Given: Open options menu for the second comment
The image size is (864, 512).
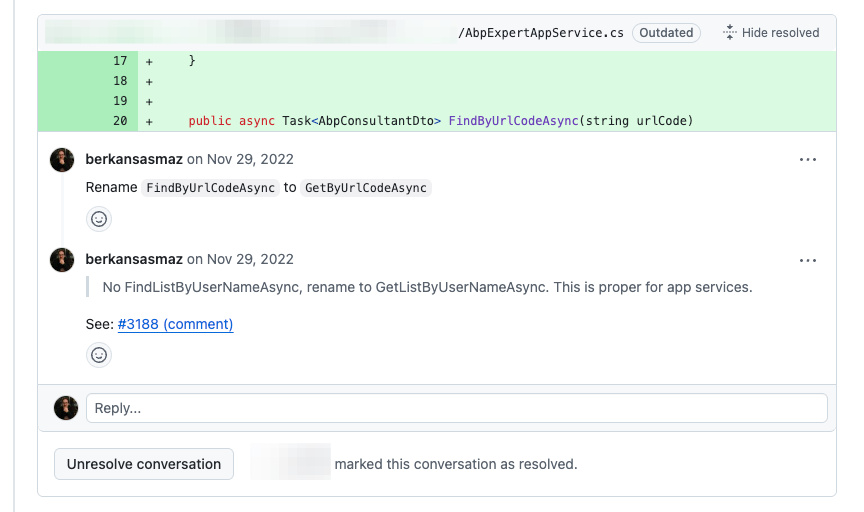Looking at the screenshot, I should pos(808,260).
